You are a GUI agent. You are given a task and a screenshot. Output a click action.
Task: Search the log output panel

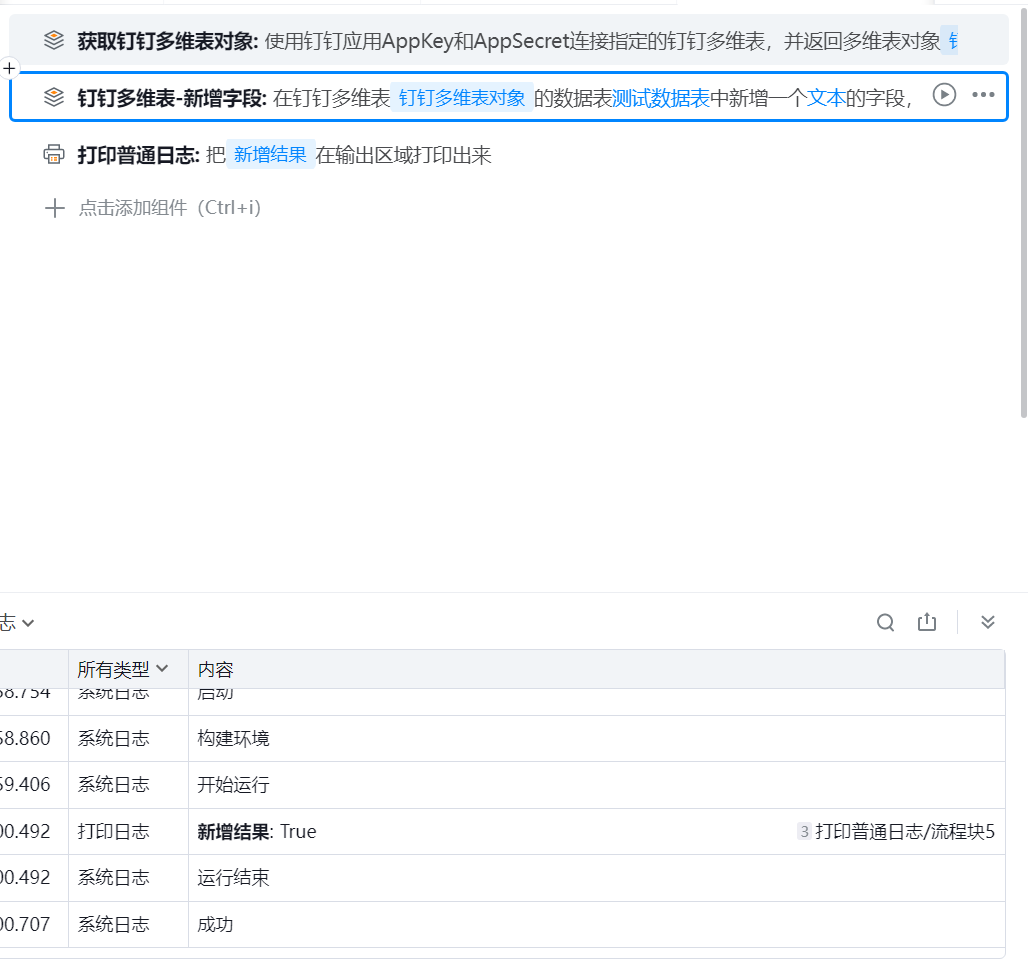(x=885, y=622)
